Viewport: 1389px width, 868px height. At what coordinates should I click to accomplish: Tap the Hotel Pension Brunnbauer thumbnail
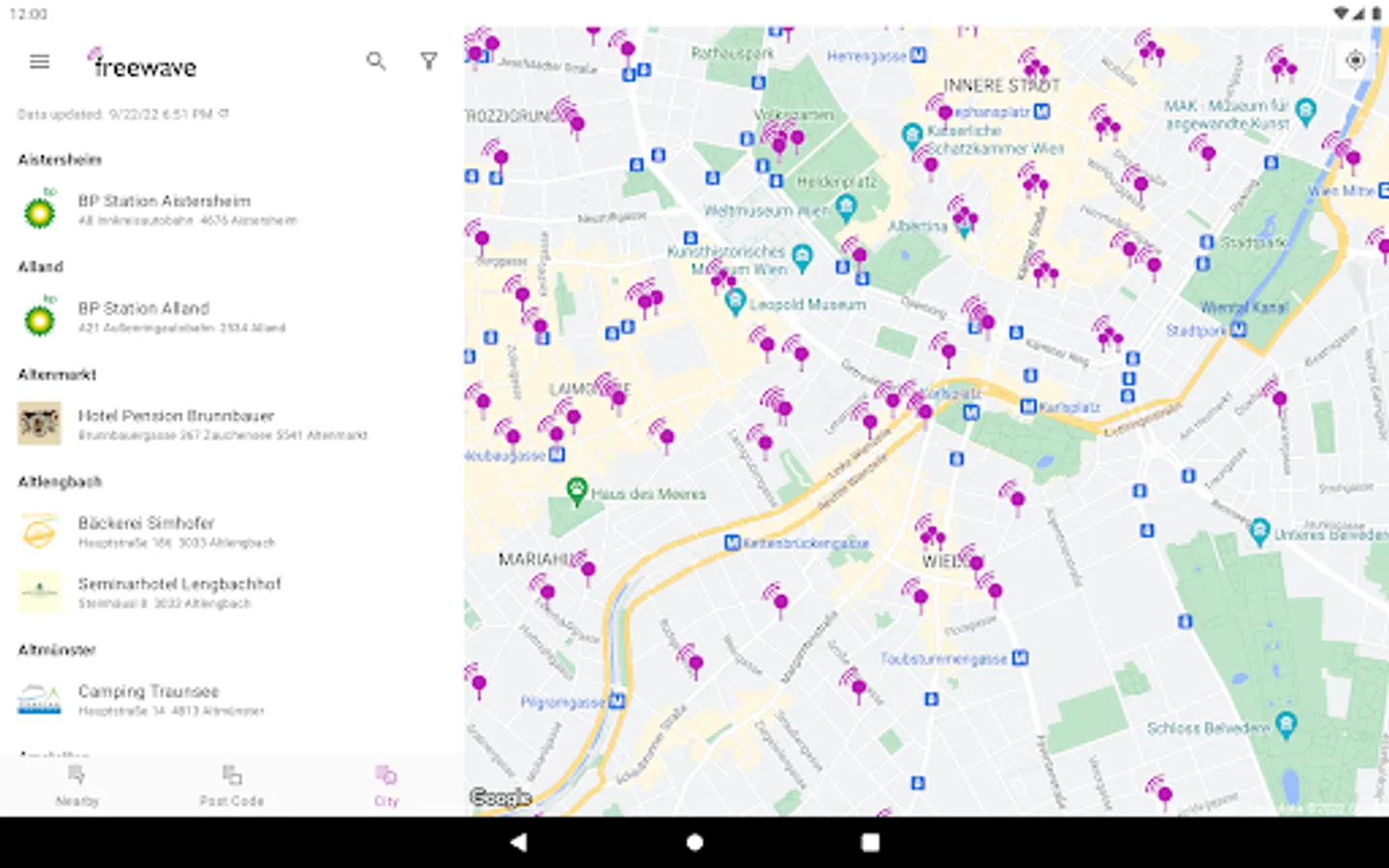(x=40, y=423)
